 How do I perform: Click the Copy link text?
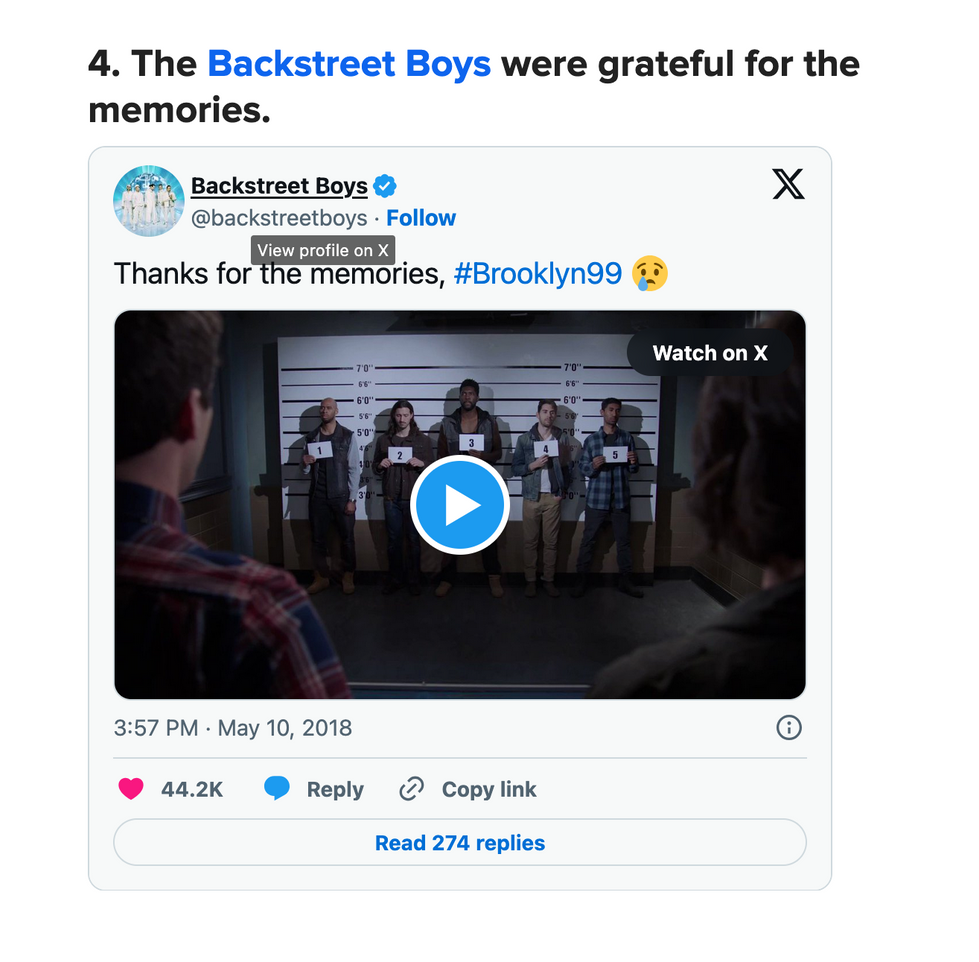489,789
